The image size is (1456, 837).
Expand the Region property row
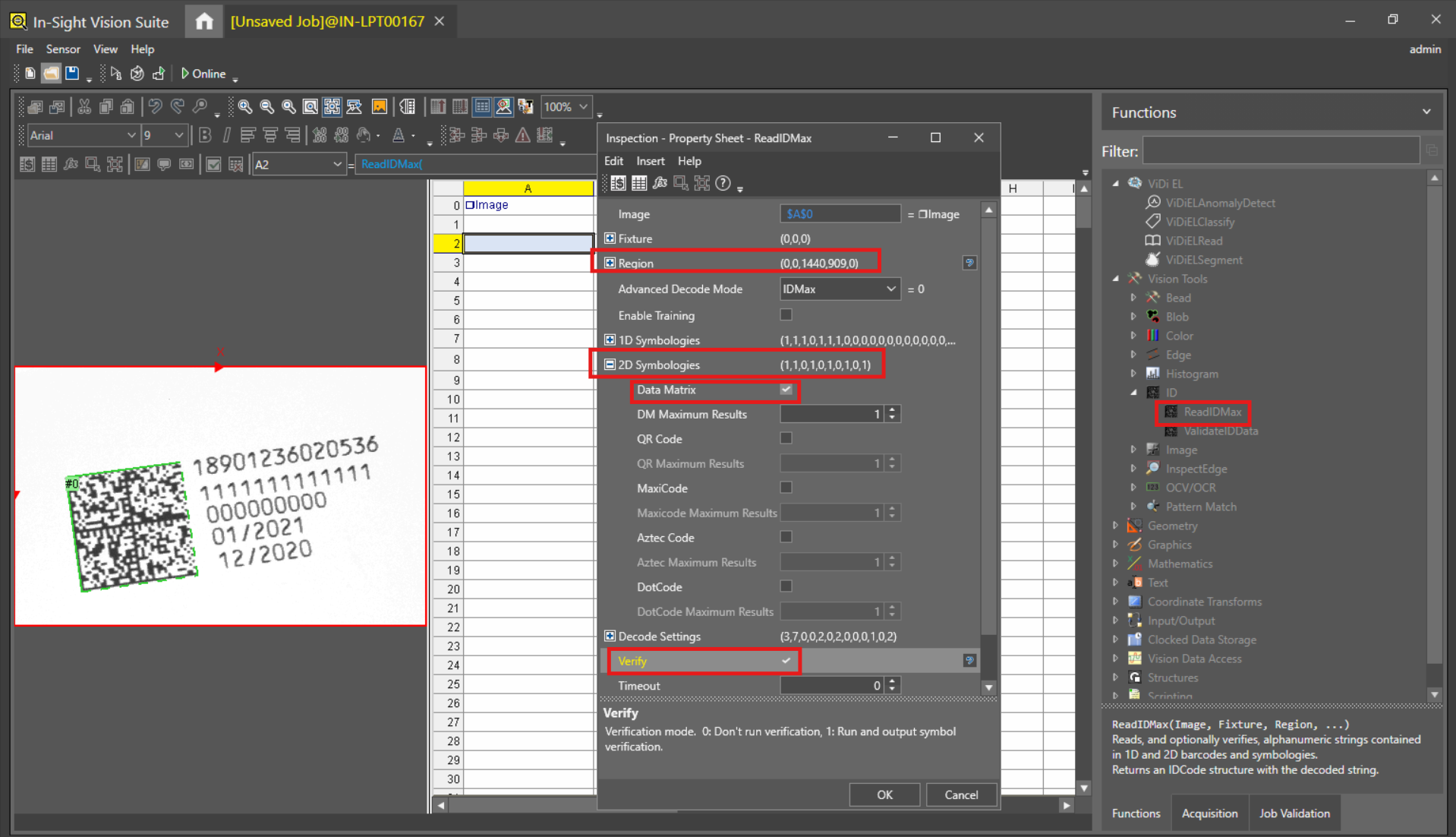tap(610, 263)
